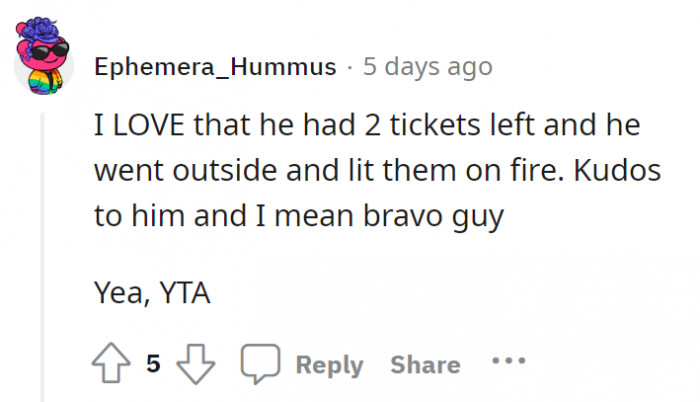Collapse the comment thread via vertical line

43,250
